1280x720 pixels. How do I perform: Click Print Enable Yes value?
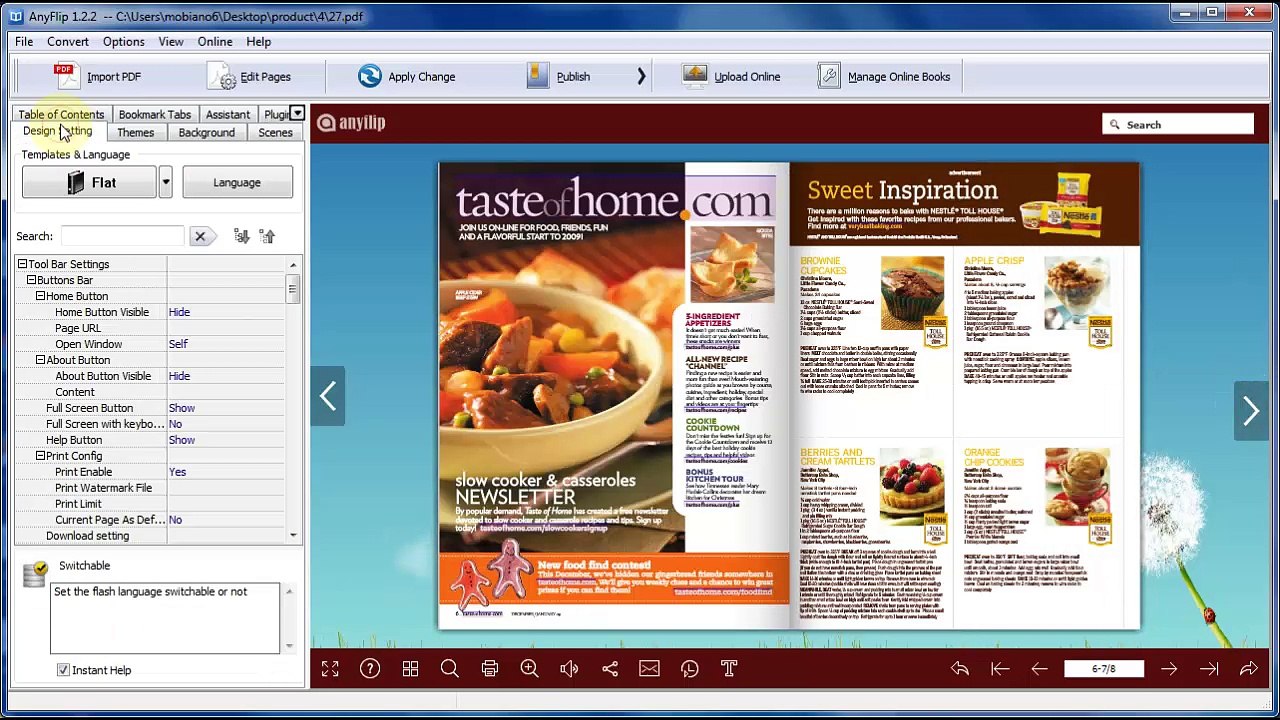(x=177, y=472)
